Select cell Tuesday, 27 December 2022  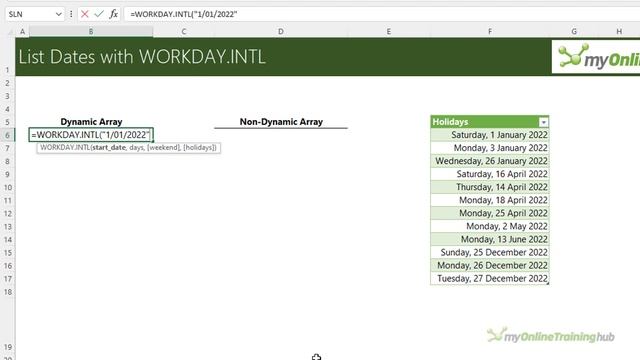[489, 278]
